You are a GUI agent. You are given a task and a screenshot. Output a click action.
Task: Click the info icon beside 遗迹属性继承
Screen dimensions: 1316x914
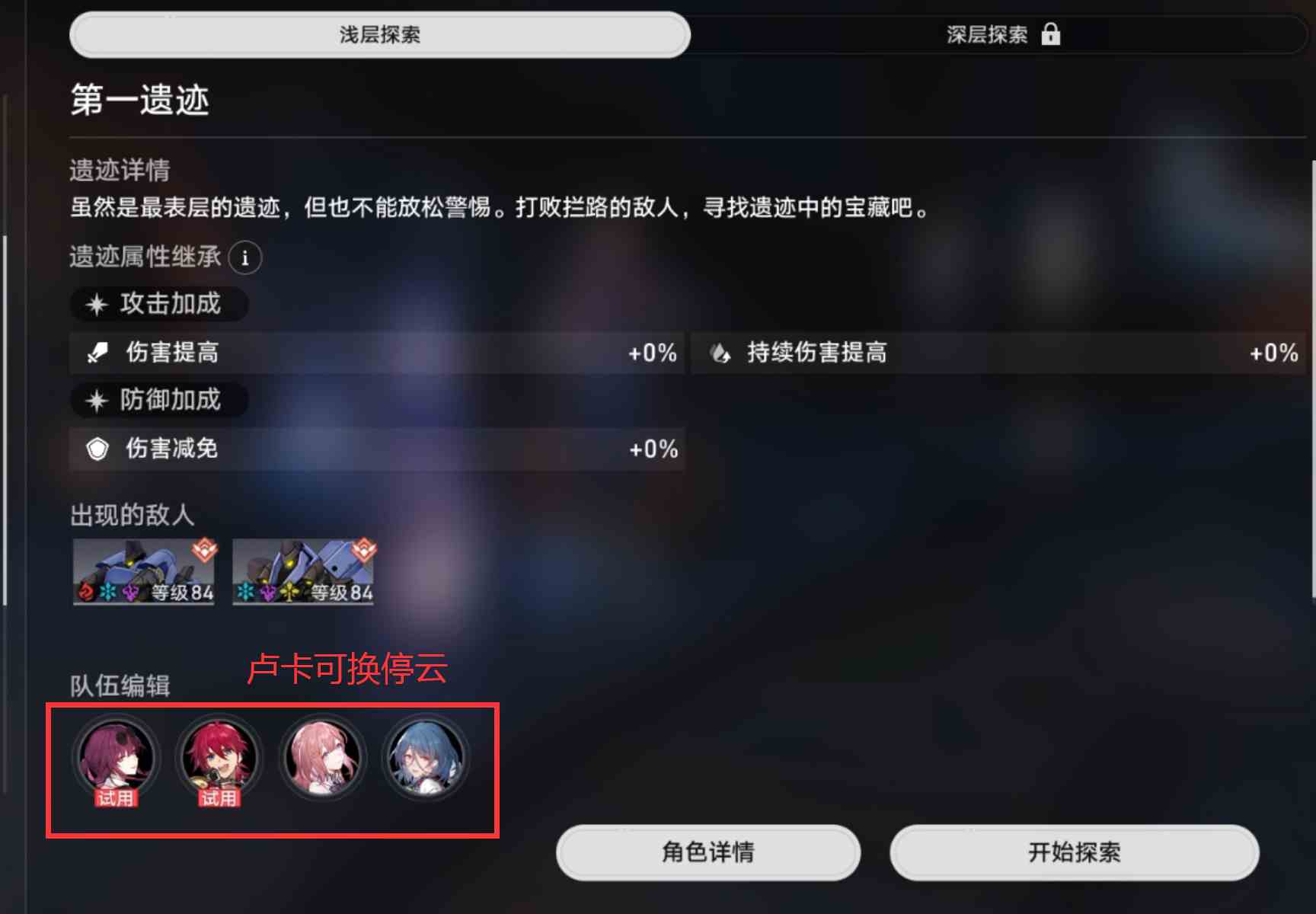245,257
